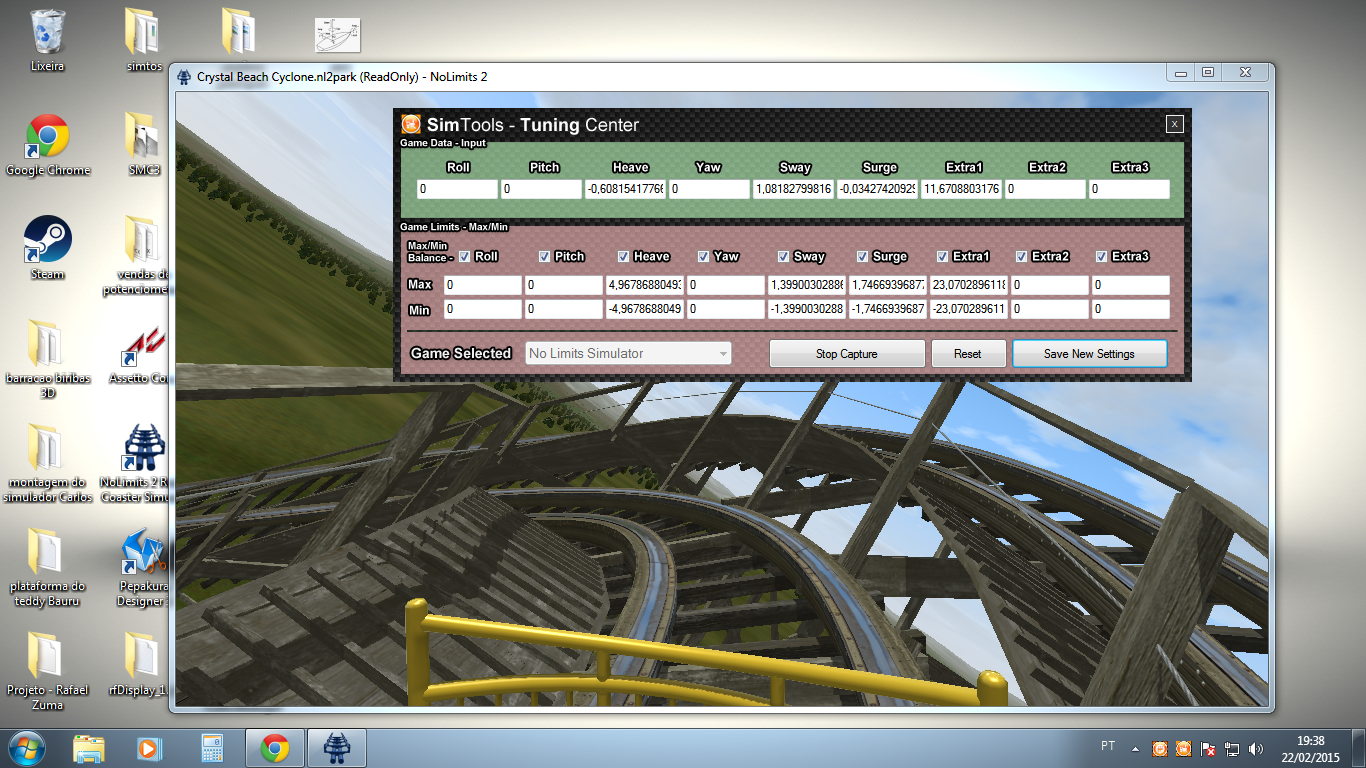
Task: Uncheck the Yaw balance checkbox
Action: [x=704, y=256]
